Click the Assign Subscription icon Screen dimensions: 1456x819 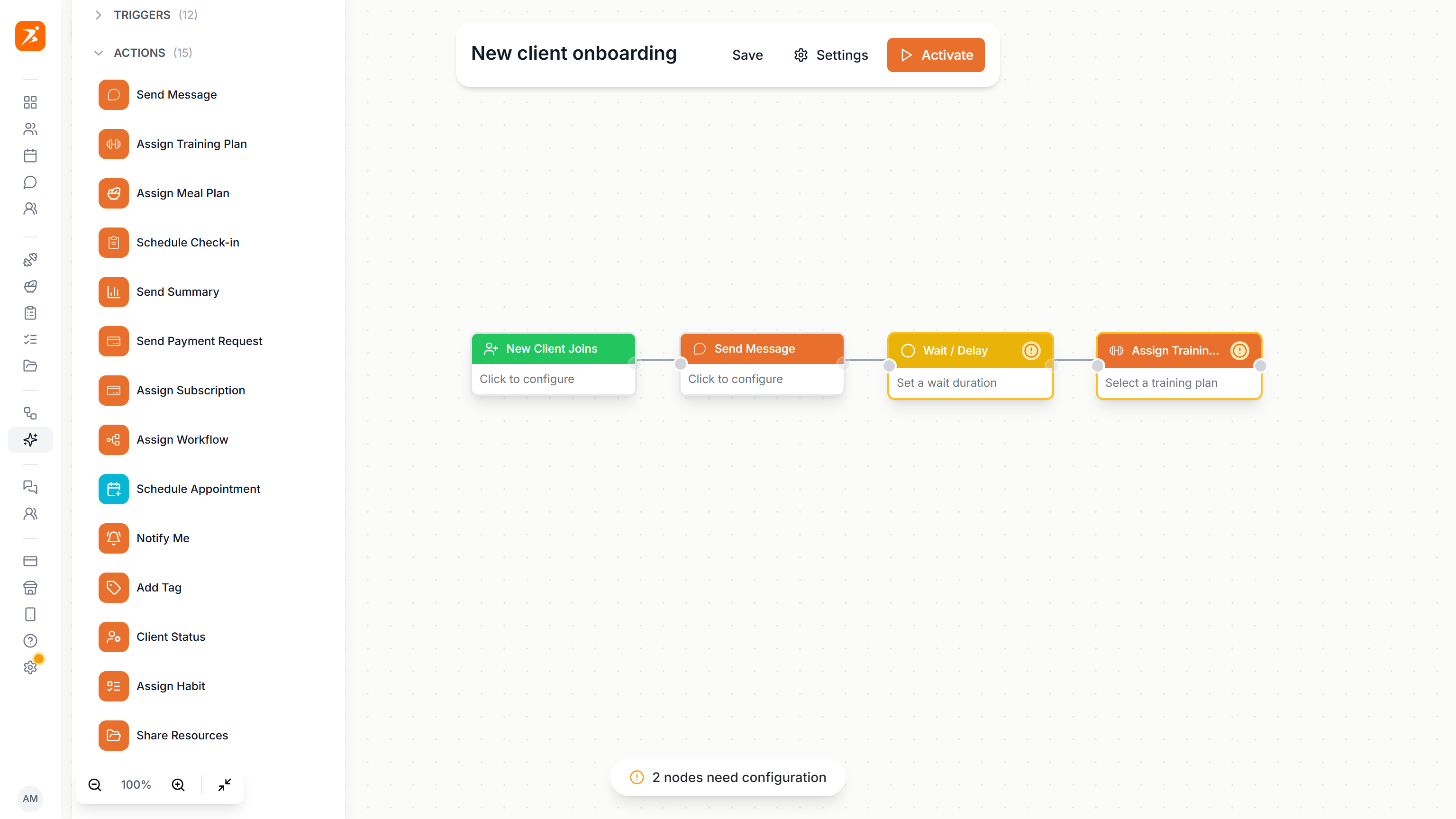pos(114,390)
